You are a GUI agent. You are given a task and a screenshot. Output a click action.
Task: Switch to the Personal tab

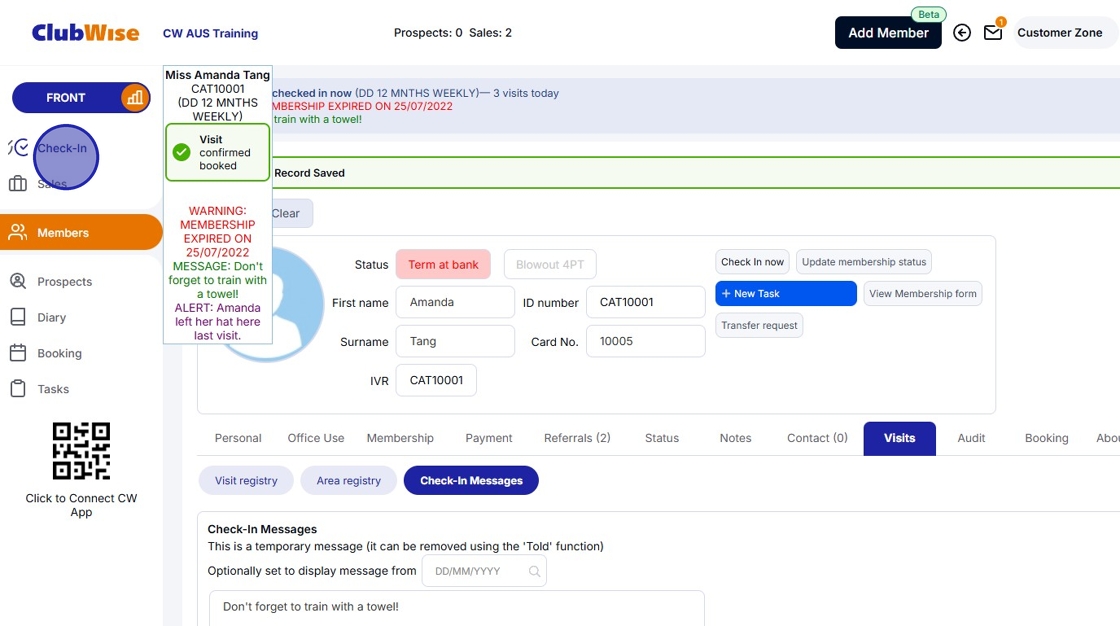pyautogui.click(x=238, y=438)
